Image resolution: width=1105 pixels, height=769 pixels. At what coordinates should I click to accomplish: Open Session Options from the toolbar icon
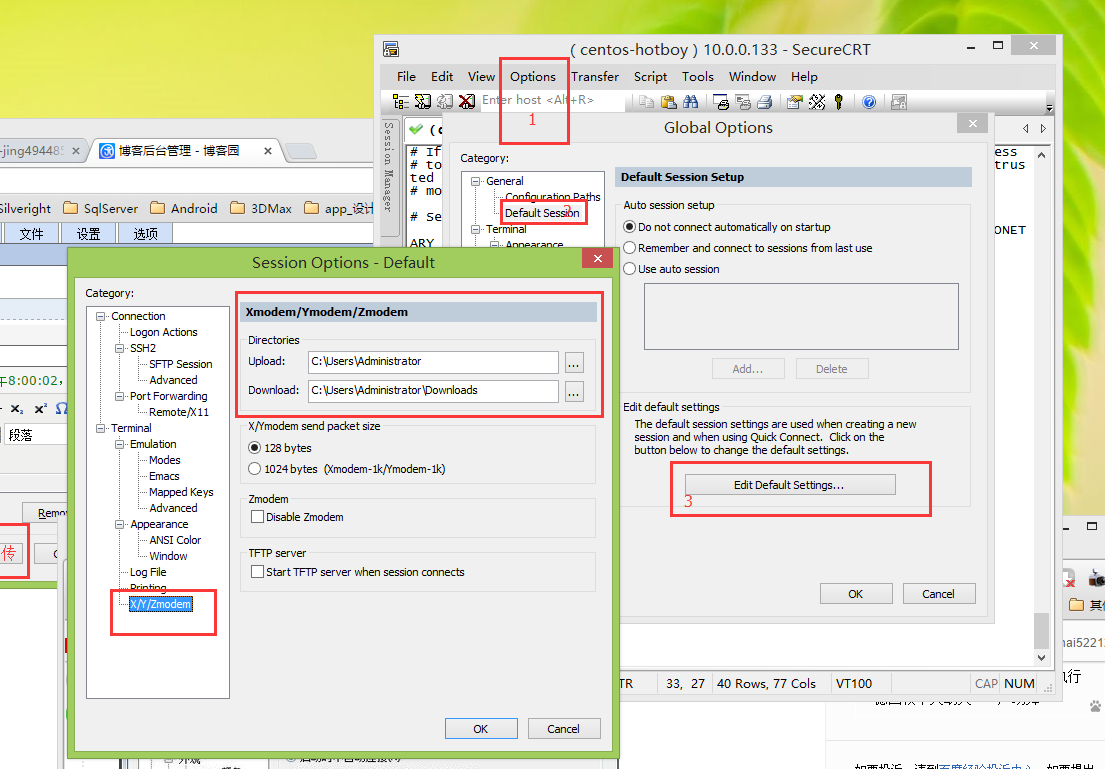794,101
